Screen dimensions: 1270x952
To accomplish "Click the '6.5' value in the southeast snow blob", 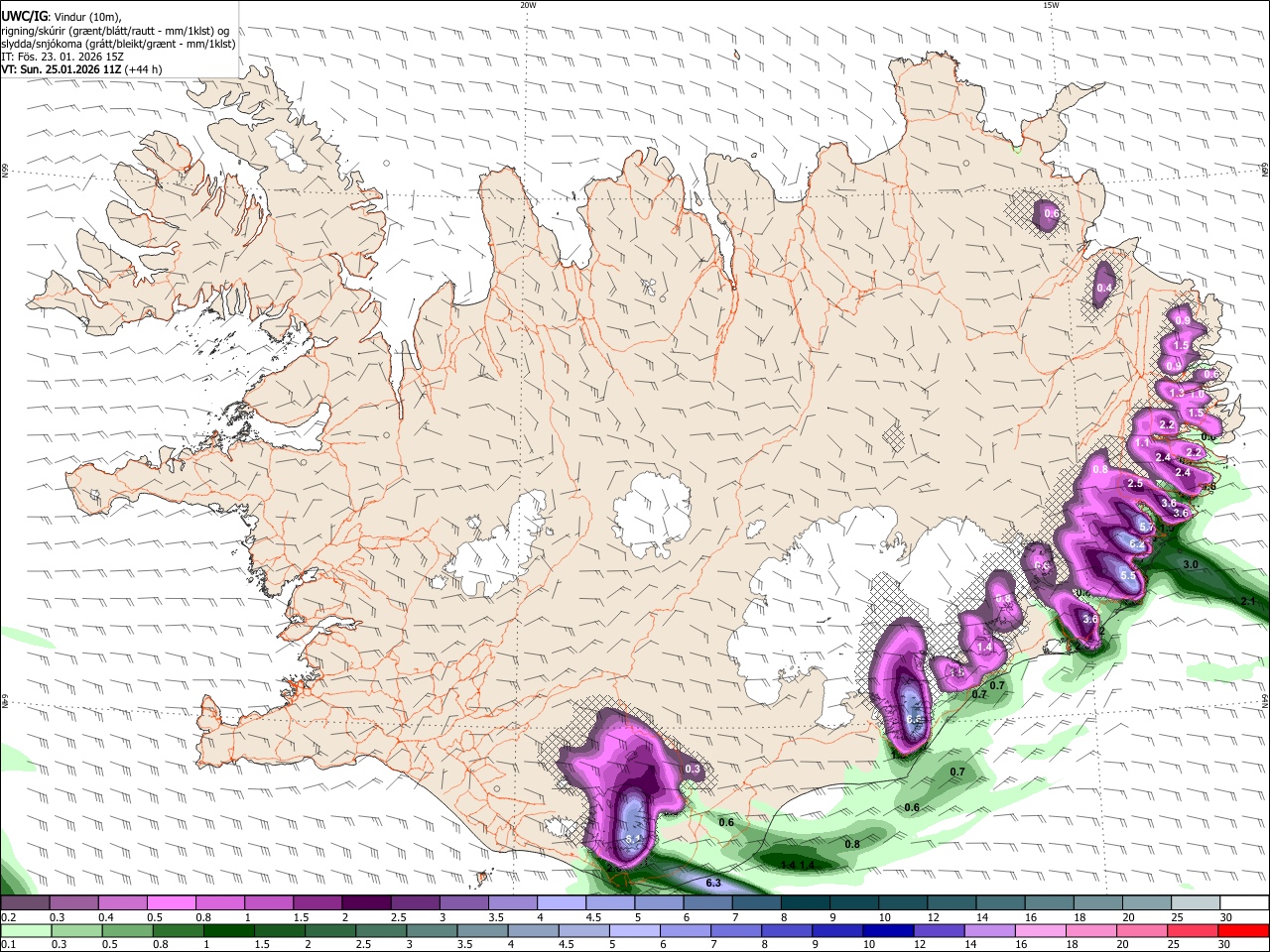I will coord(915,720).
